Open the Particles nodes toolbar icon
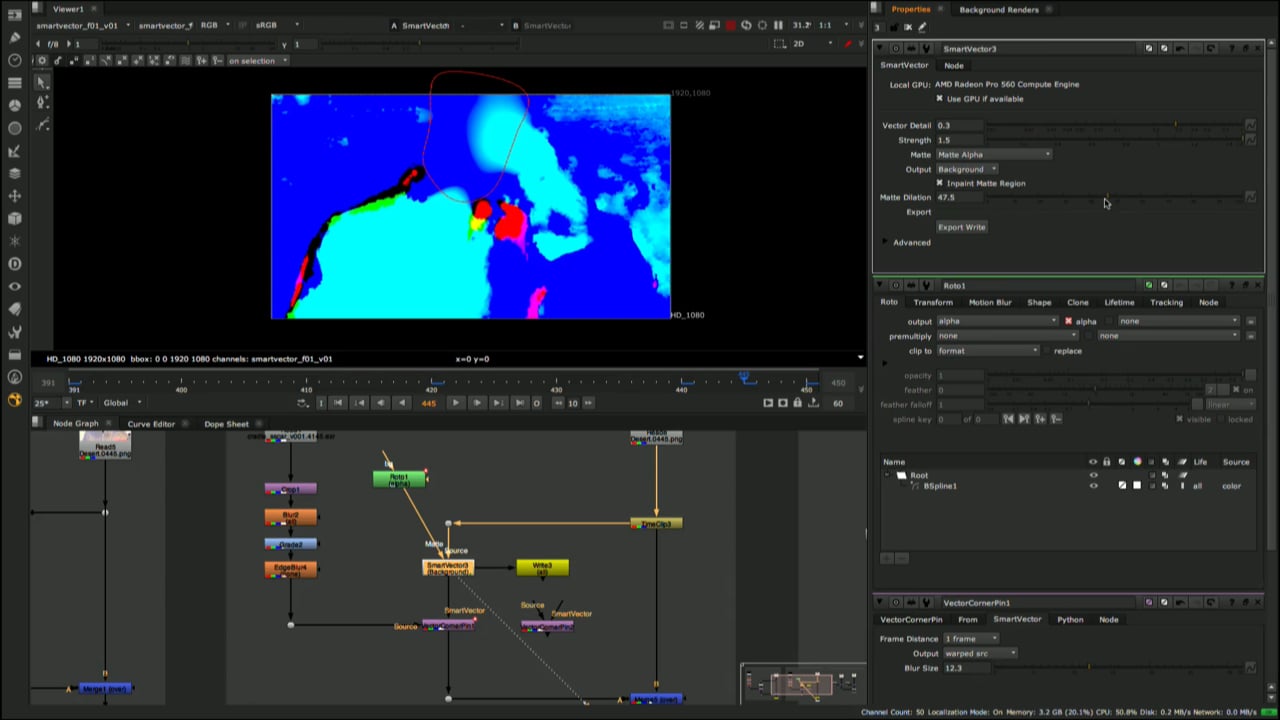1280x720 pixels. (14, 241)
